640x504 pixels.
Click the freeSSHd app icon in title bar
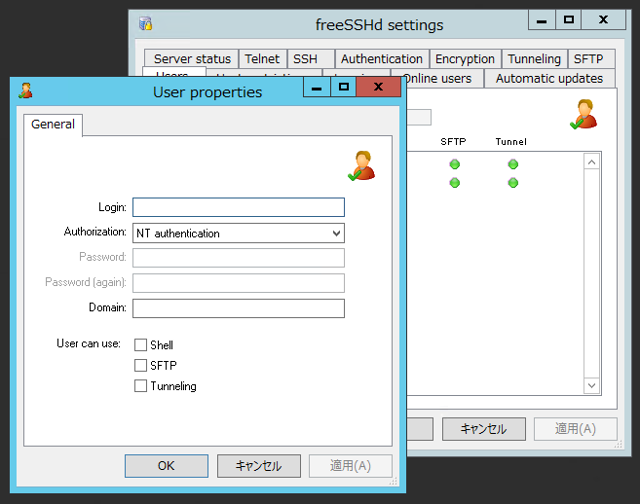145,24
